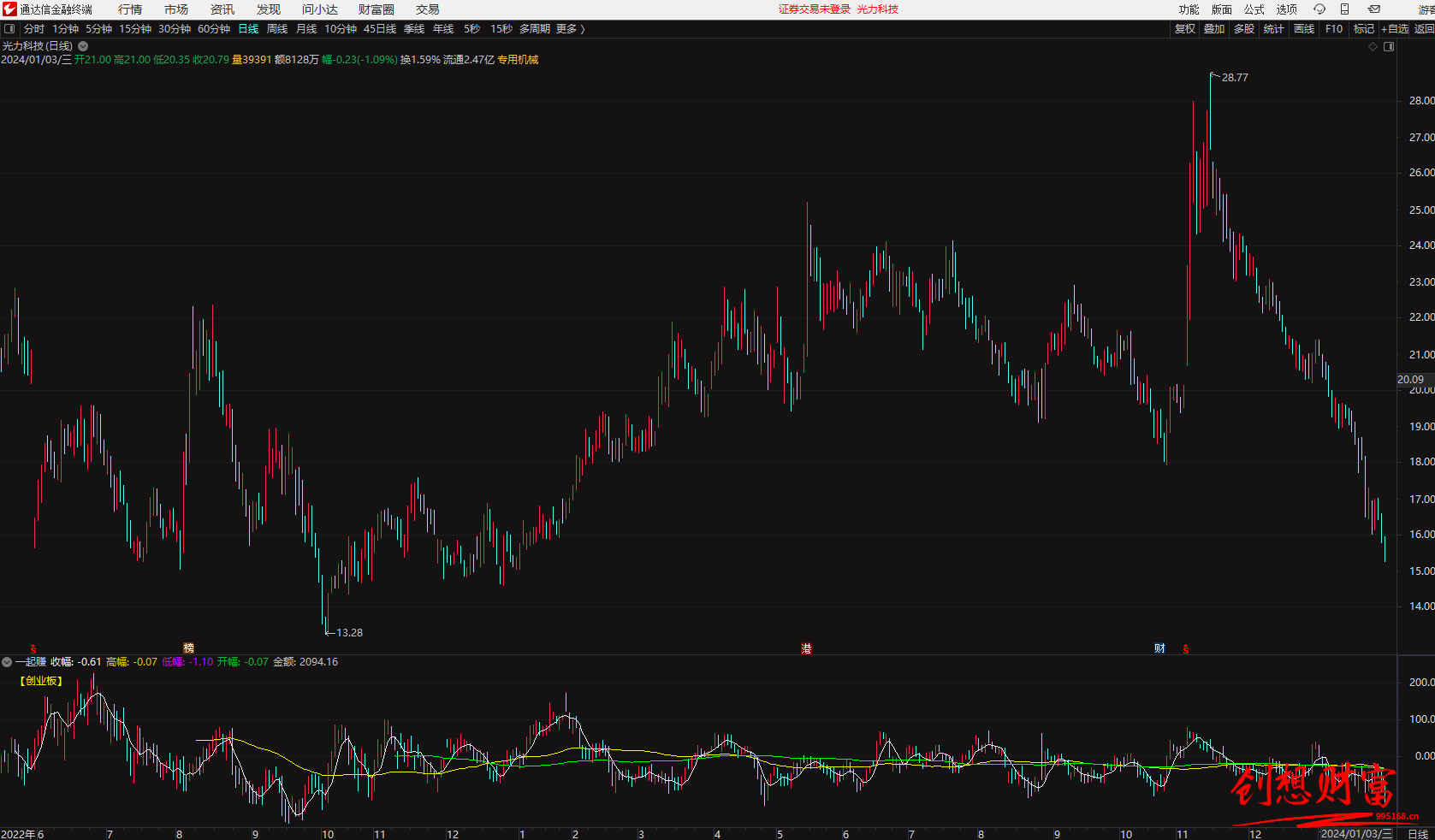Expand the 一起赚 indicator dropdown arrow
This screenshot has width=1435, height=840.
click(7, 662)
